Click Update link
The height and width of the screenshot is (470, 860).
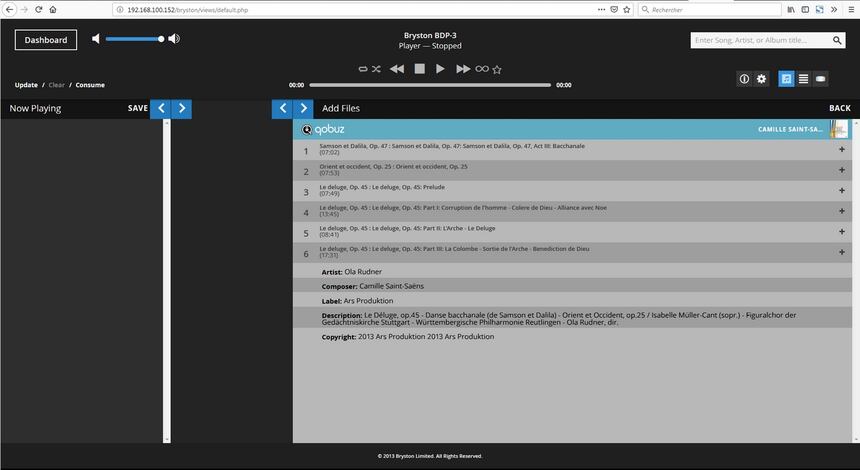click(26, 85)
